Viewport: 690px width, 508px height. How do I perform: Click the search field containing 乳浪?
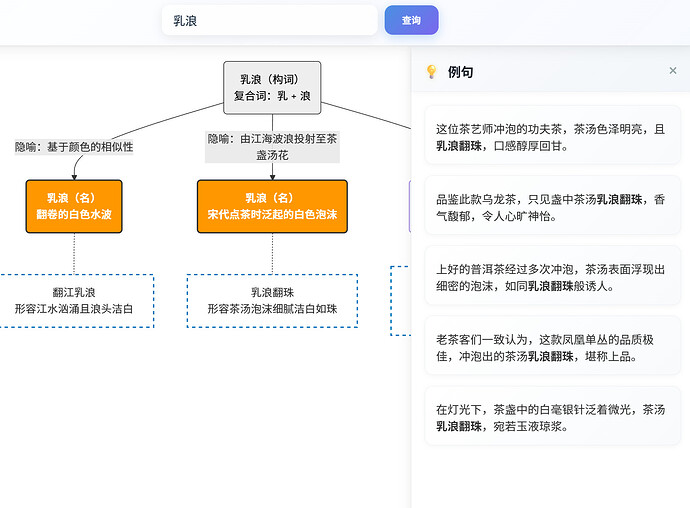tap(269, 20)
